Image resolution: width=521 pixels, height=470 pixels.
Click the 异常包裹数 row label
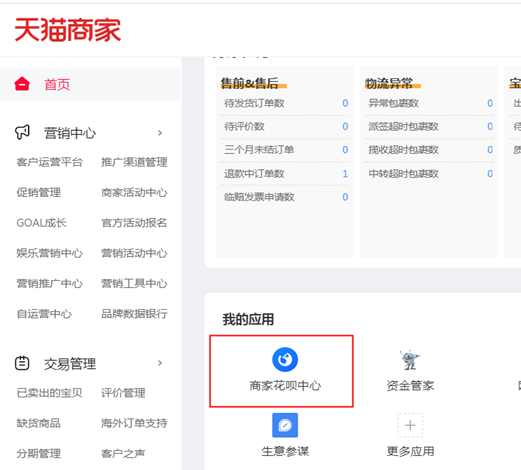tap(394, 103)
